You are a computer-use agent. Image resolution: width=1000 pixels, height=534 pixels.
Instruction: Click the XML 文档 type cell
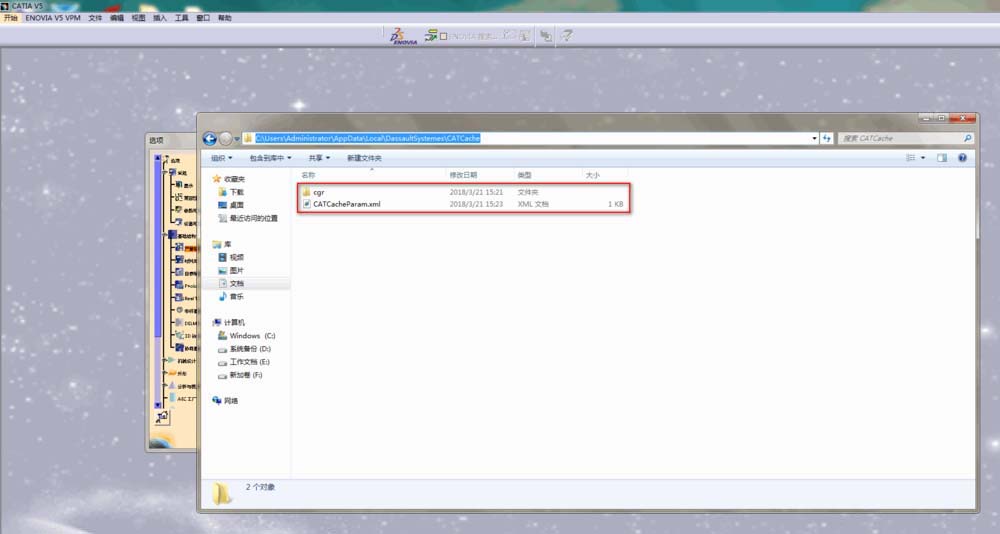click(533, 204)
